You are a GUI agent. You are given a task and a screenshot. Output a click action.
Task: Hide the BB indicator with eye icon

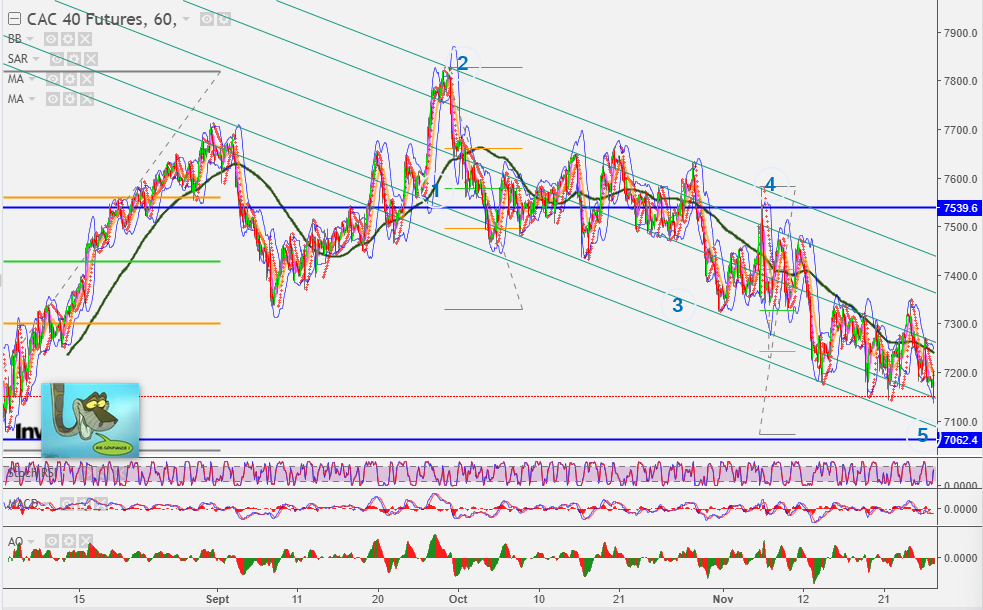pos(51,39)
